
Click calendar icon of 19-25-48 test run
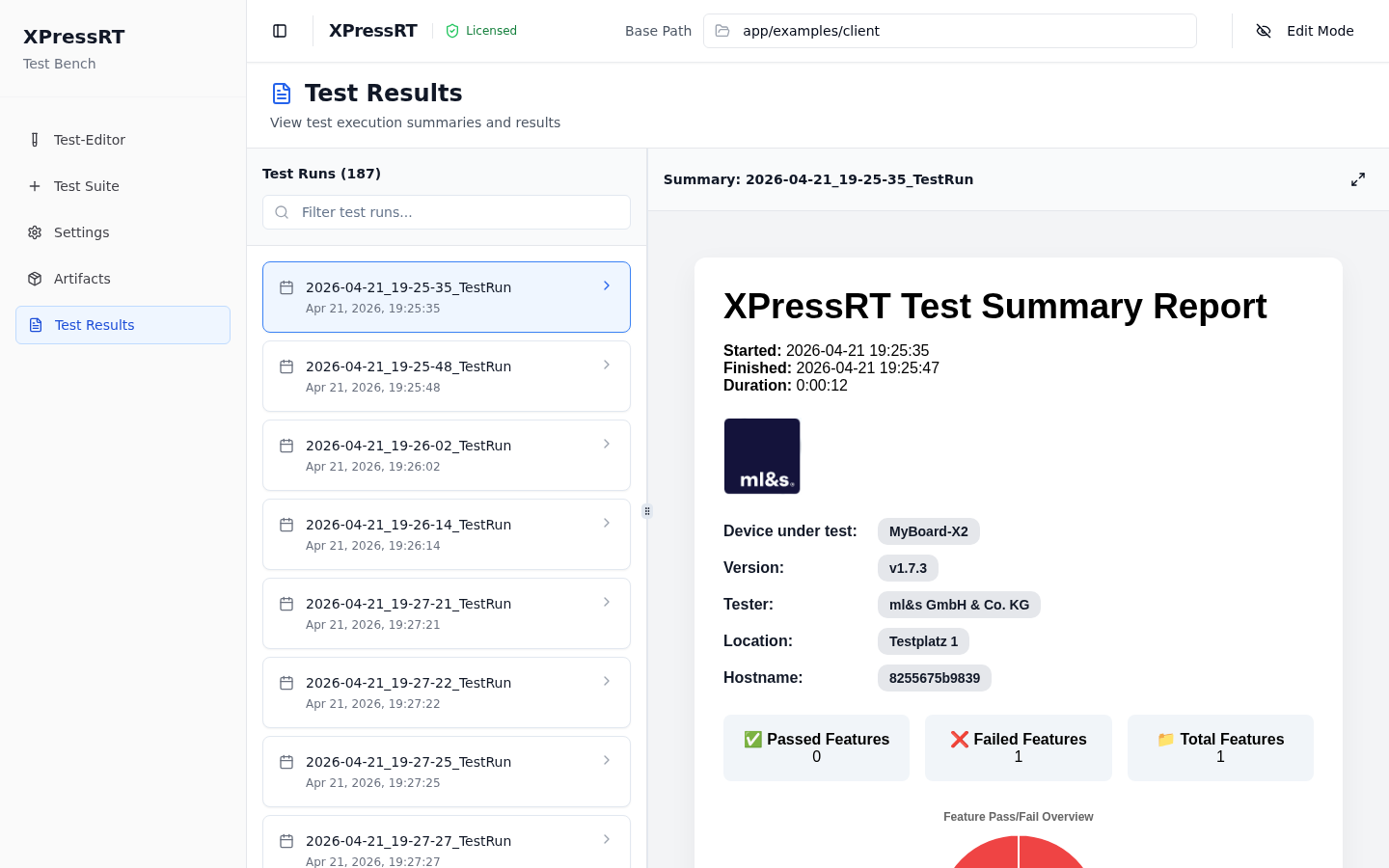(x=286, y=366)
